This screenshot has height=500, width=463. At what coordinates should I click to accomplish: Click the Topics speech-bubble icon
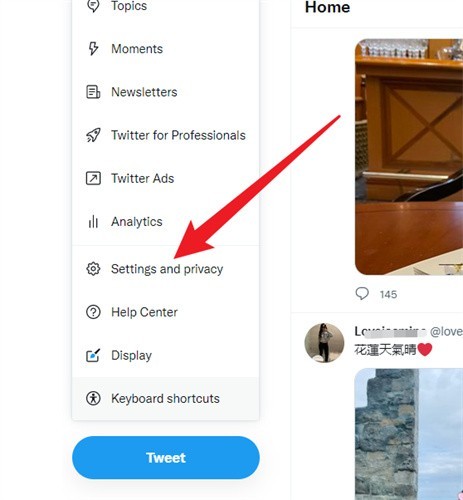click(93, 6)
